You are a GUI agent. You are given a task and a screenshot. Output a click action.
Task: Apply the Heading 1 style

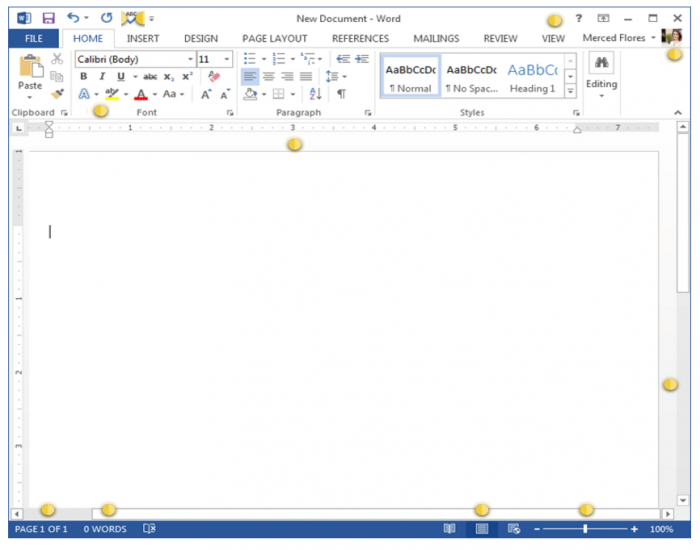(x=533, y=77)
